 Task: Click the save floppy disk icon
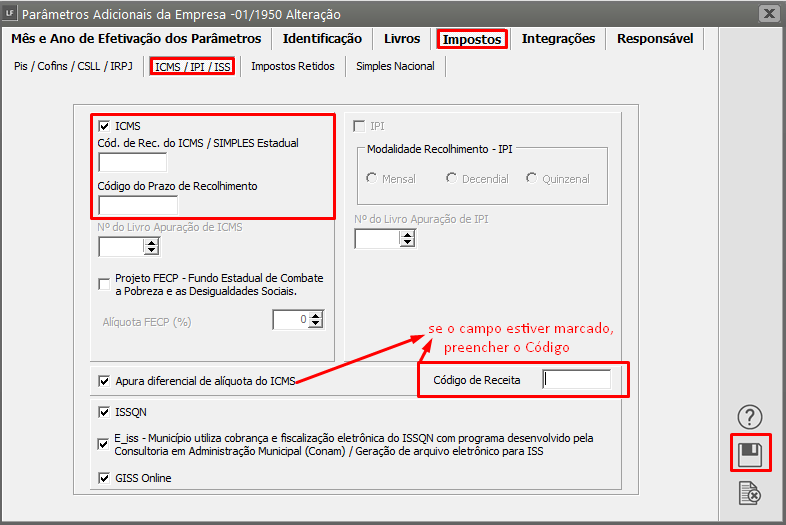coord(750,455)
